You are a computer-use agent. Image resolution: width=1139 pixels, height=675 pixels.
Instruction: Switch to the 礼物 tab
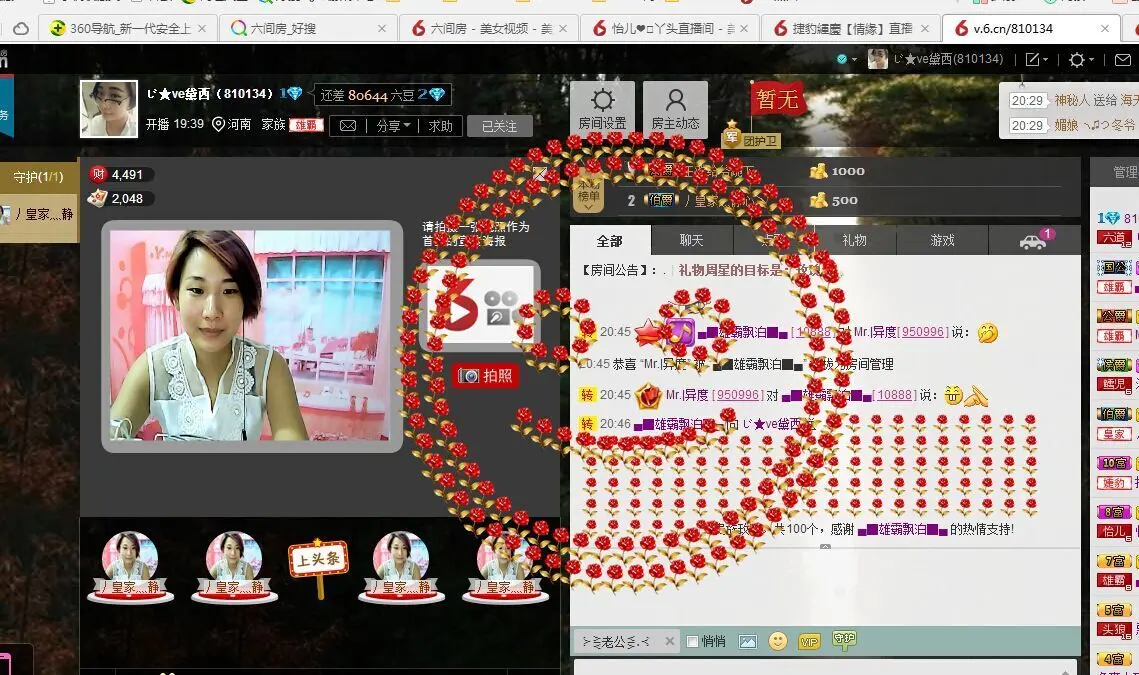[x=854, y=240]
